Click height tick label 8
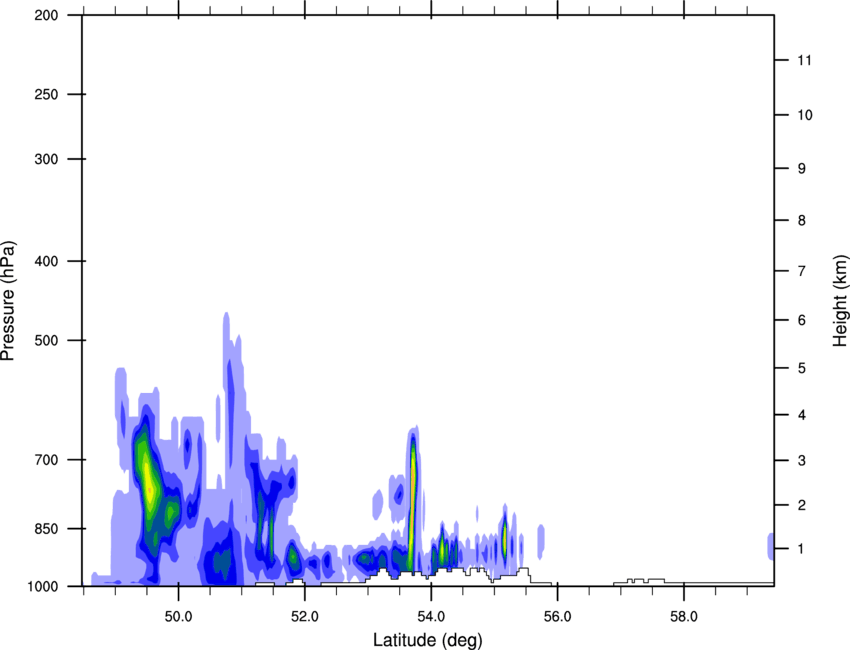This screenshot has width=850, height=650. tap(802, 220)
